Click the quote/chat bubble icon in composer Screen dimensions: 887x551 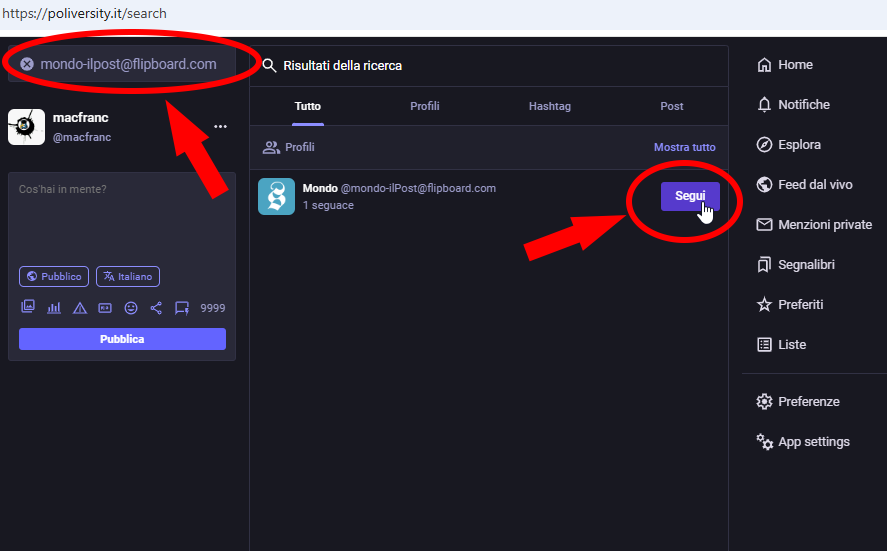click(182, 308)
